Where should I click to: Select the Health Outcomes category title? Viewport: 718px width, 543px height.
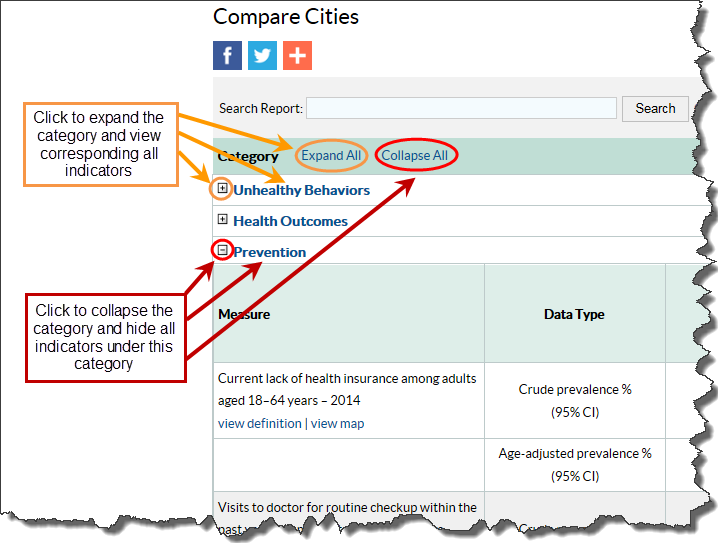(290, 221)
